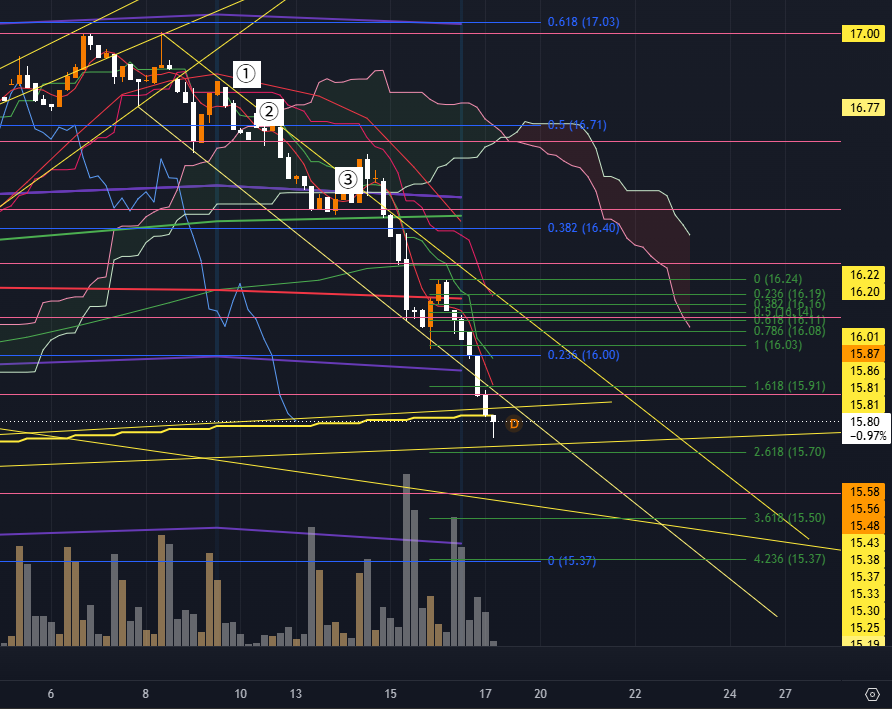
Task: Select the 15.43 price axis label
Action: tap(864, 543)
